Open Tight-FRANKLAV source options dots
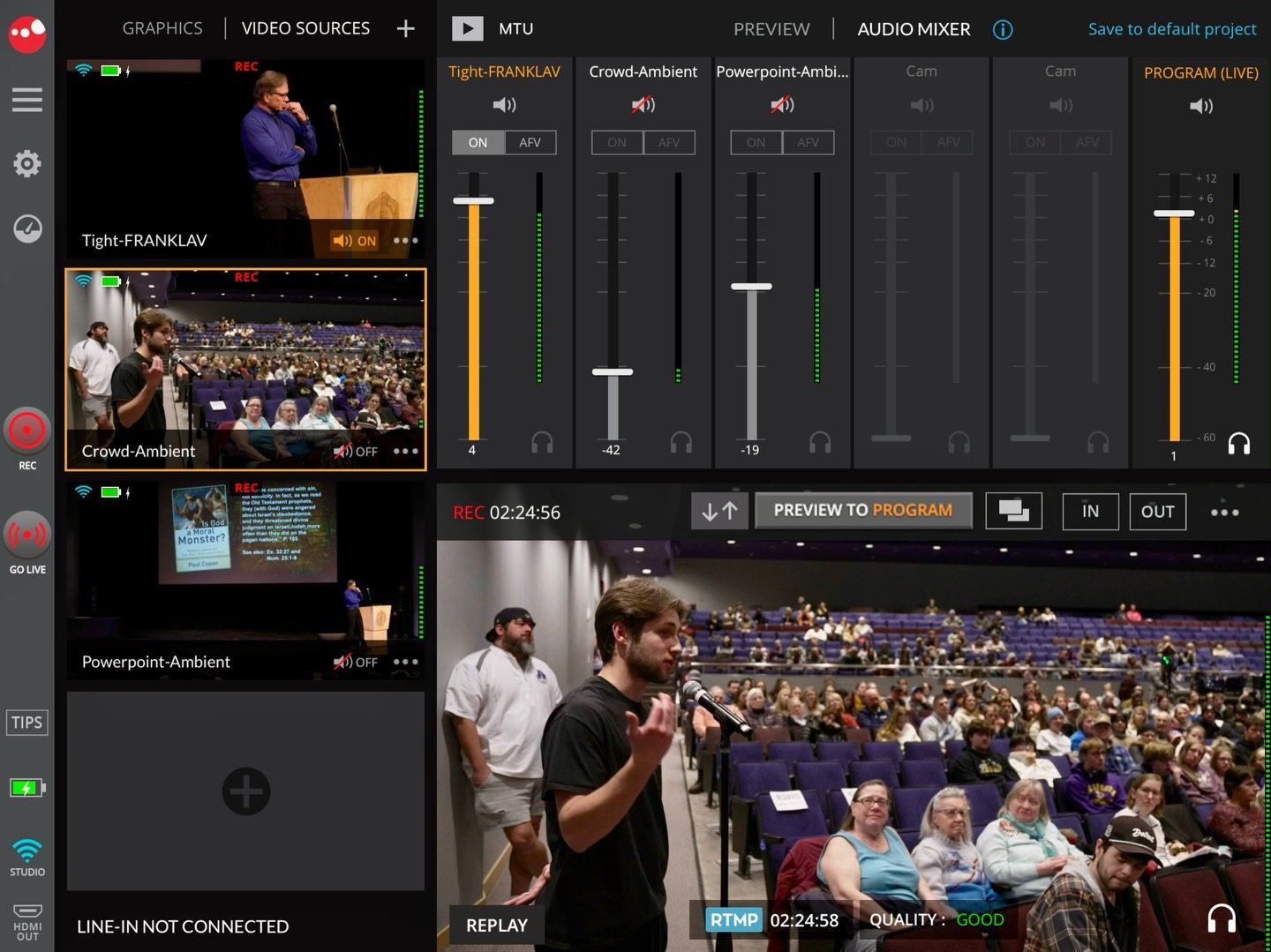 tap(405, 240)
